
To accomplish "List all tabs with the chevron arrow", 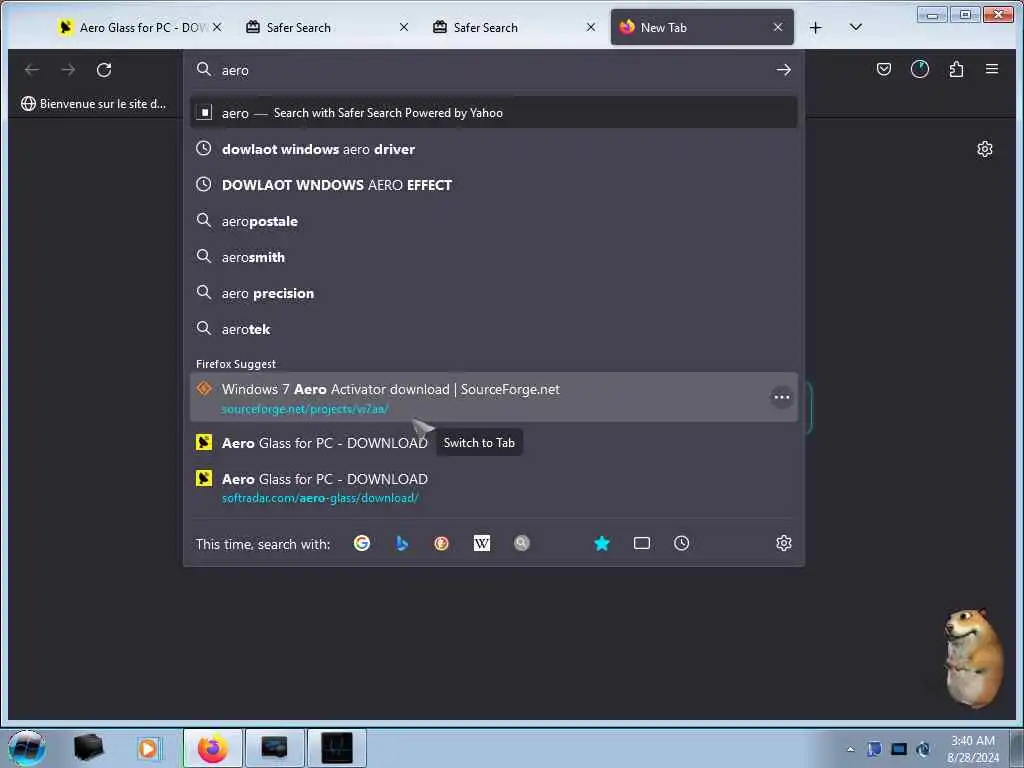I will click(x=856, y=27).
